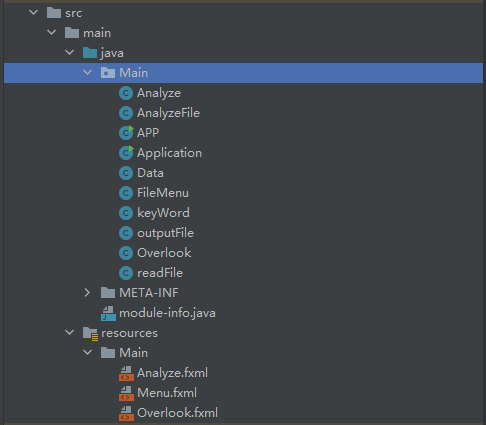This screenshot has height=425, width=486.
Task: Select the Menu.fxml file name
Action: tap(167, 393)
